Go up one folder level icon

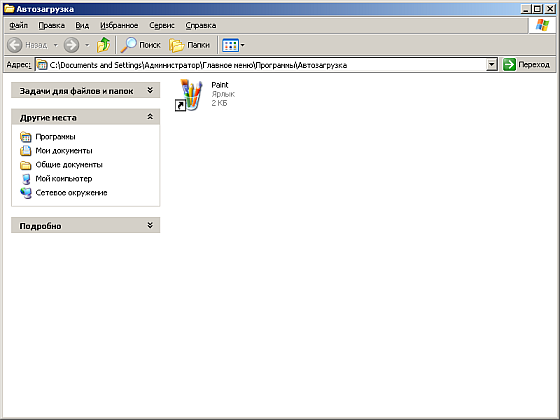tap(104, 45)
